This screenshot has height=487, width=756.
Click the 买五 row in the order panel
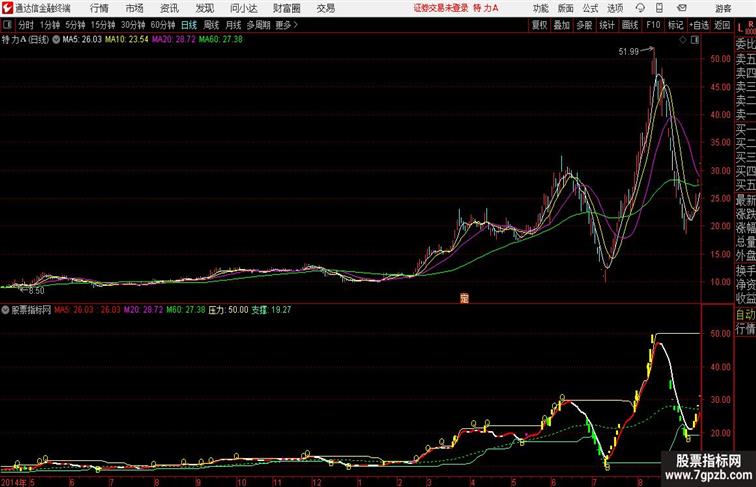(745, 184)
